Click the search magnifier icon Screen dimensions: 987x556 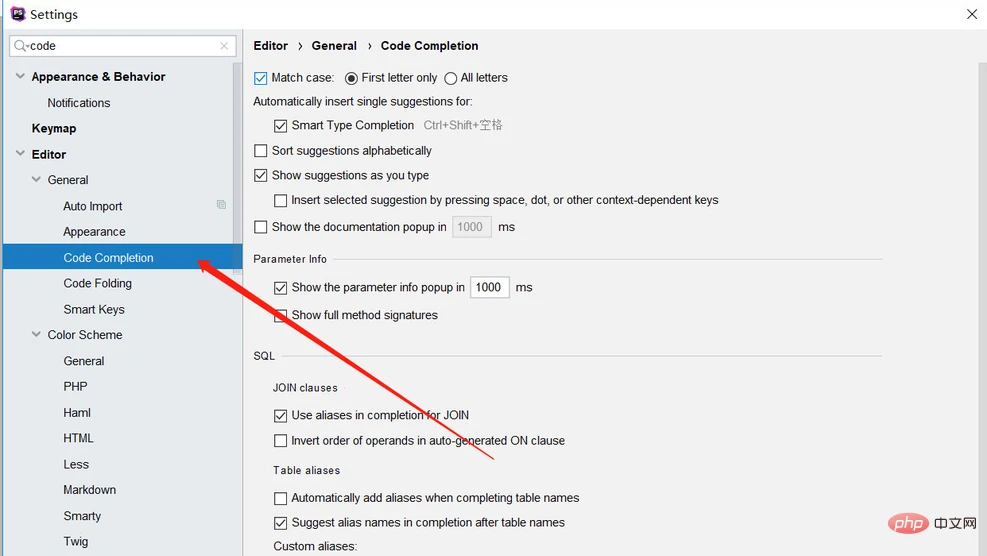[x=20, y=46]
